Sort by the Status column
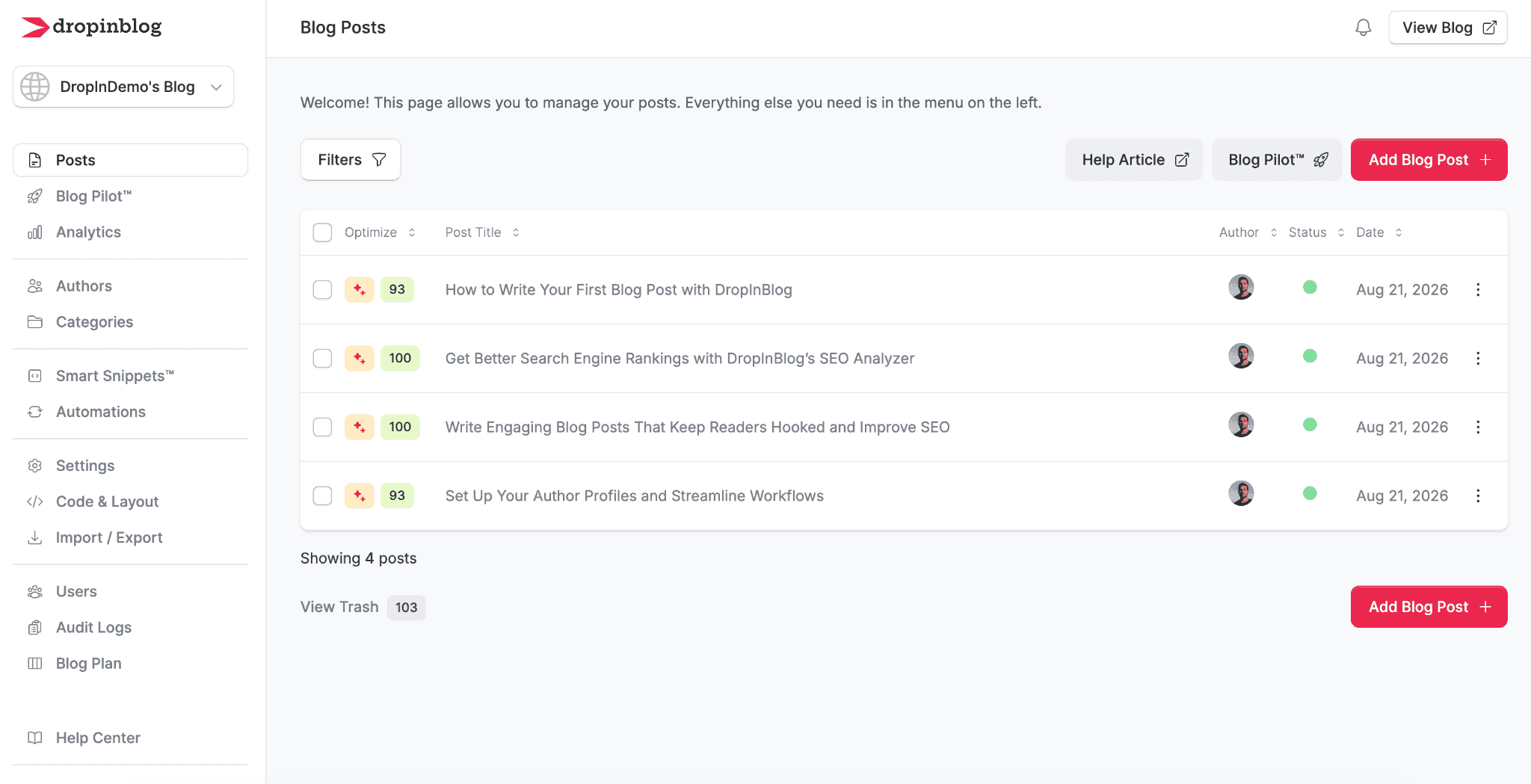The height and width of the screenshot is (784, 1531). tap(1316, 232)
